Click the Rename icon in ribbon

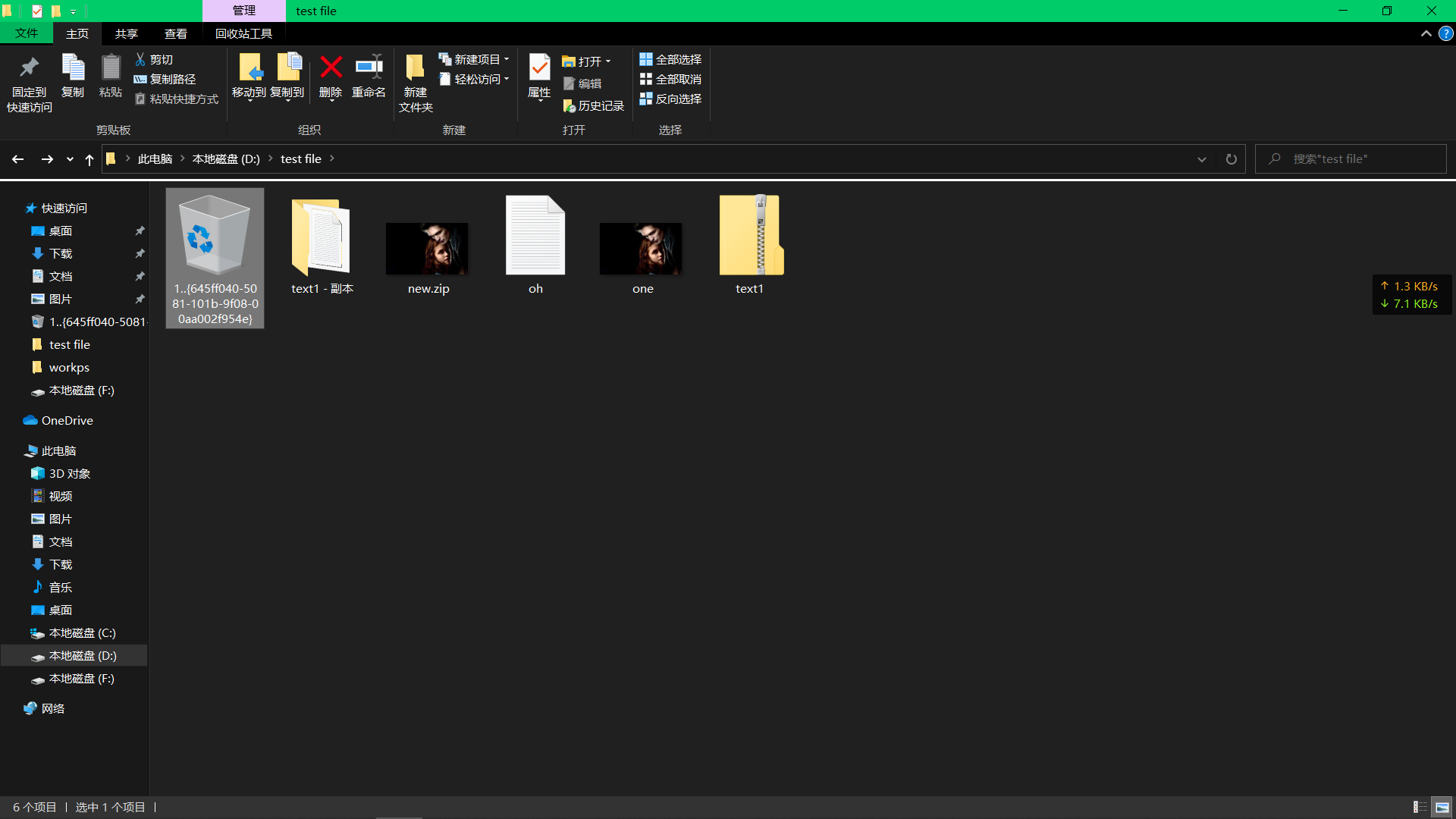tap(369, 68)
